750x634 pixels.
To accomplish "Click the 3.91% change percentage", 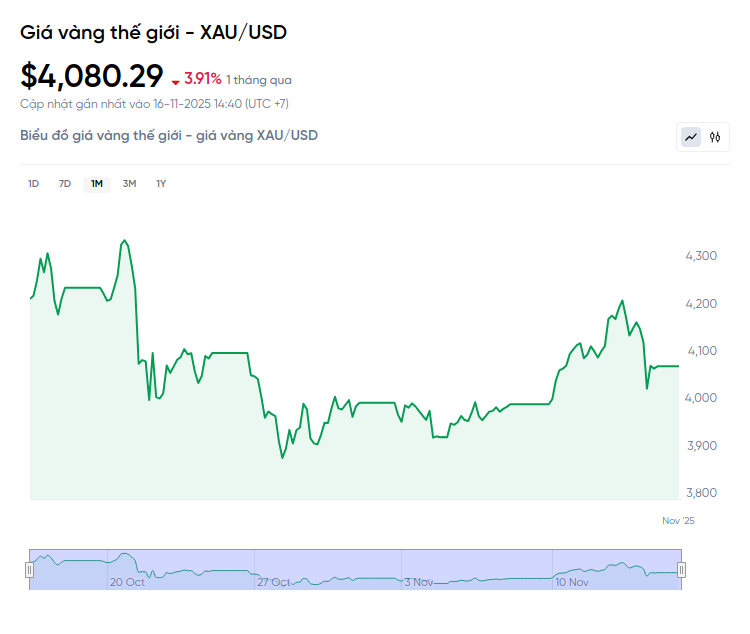I will (202, 79).
